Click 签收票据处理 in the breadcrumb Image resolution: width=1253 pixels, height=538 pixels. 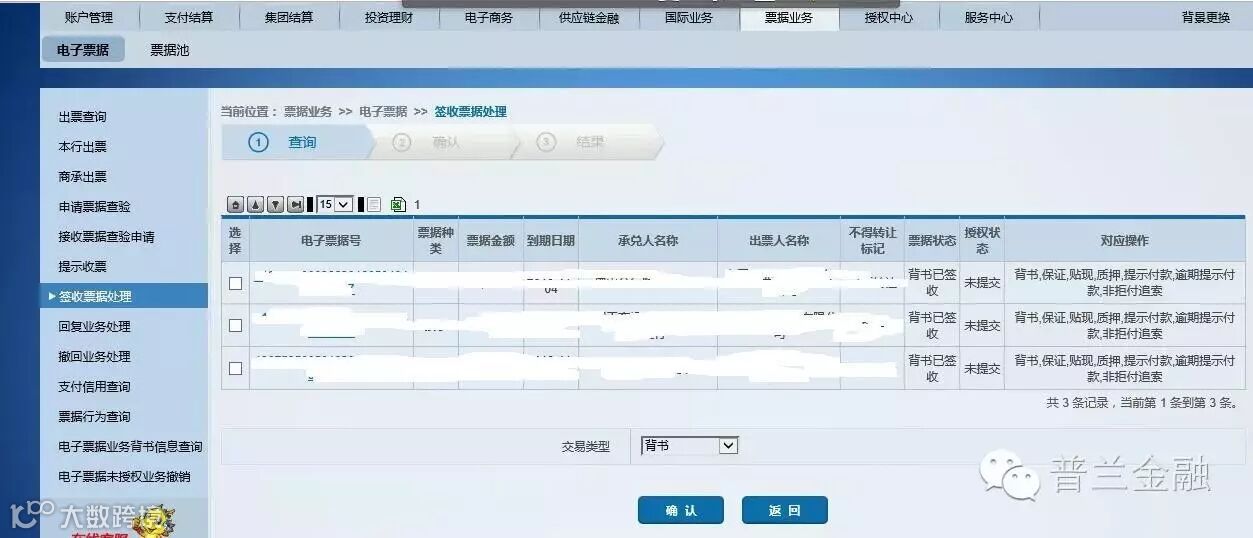470,112
